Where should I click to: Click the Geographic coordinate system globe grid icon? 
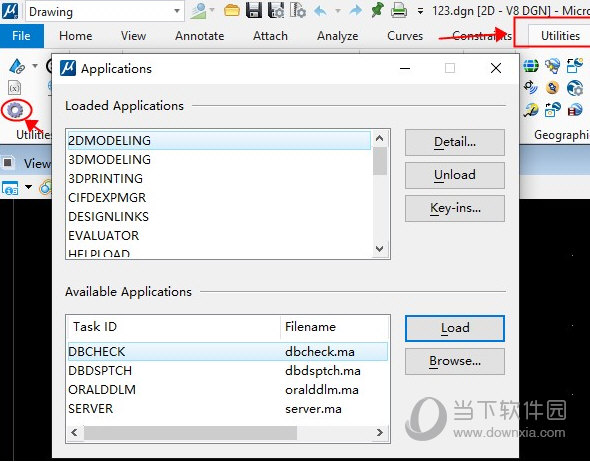(531, 66)
